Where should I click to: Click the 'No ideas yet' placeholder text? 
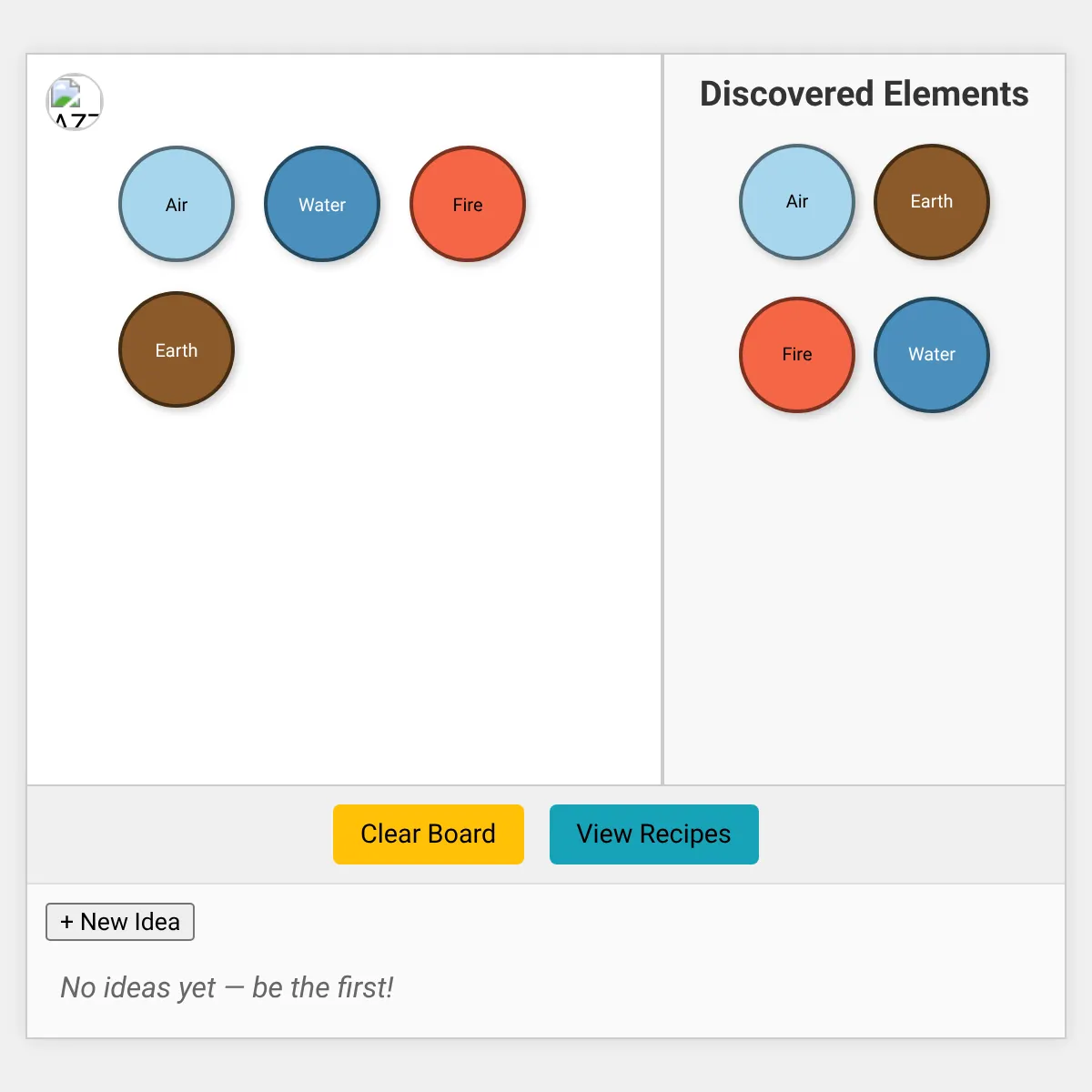tap(227, 987)
